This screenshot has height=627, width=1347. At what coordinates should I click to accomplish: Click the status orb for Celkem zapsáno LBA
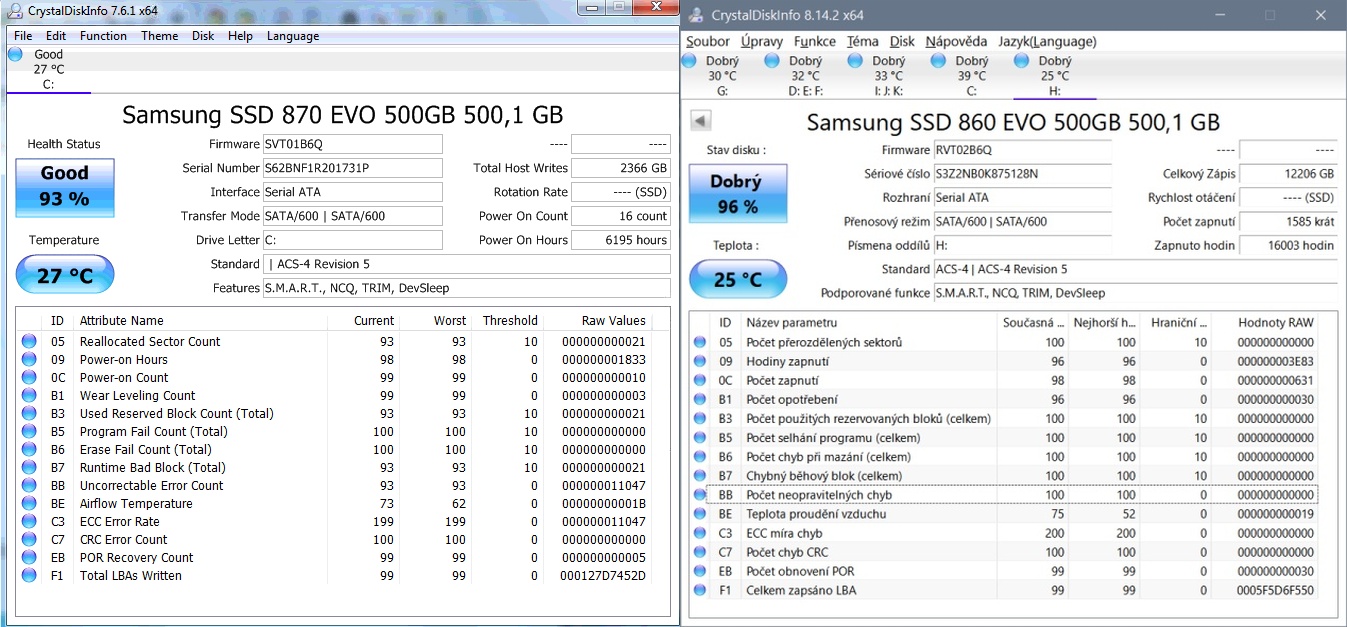click(x=700, y=591)
